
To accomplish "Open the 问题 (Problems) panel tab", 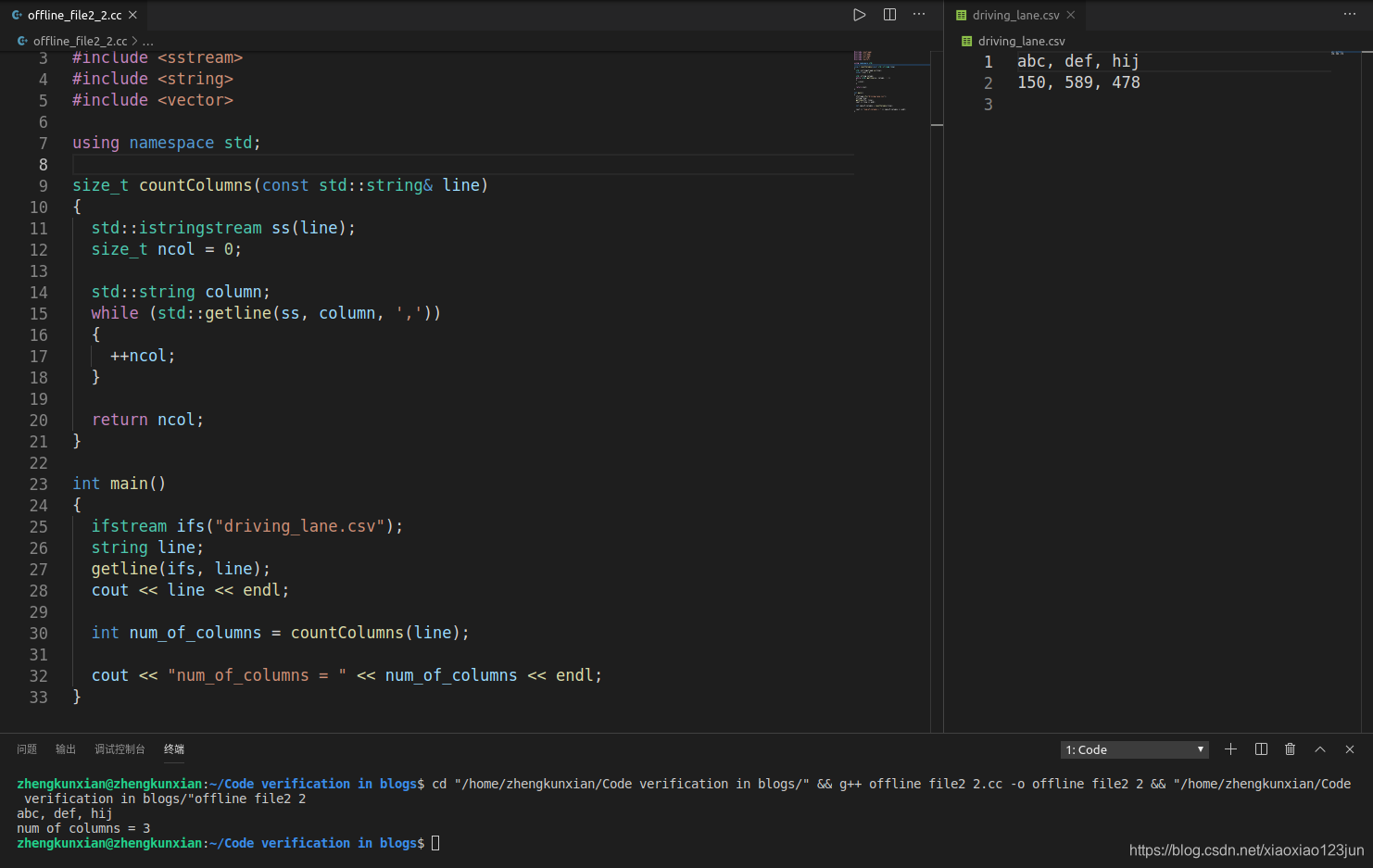I will (27, 749).
